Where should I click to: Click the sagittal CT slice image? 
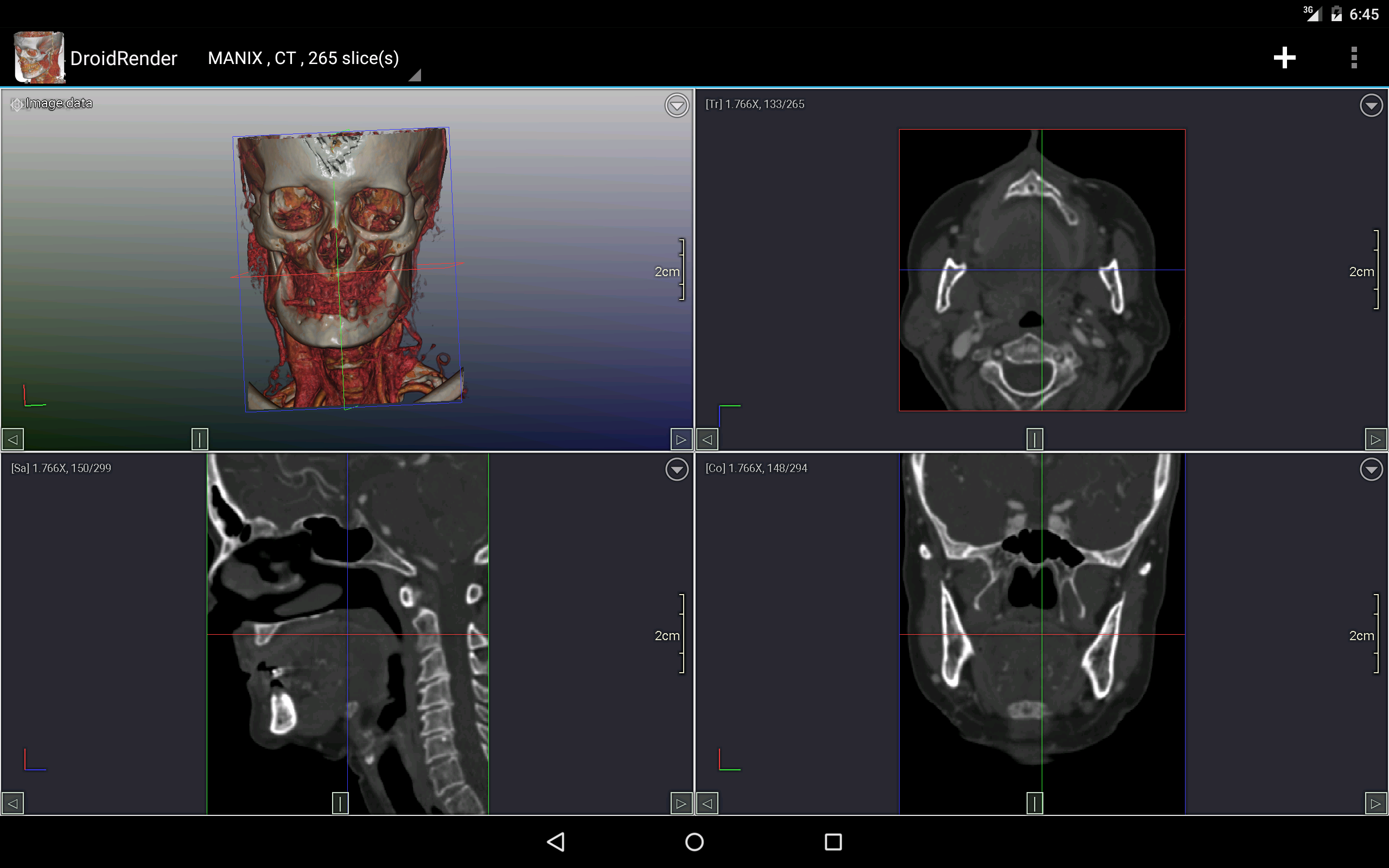click(x=347, y=634)
